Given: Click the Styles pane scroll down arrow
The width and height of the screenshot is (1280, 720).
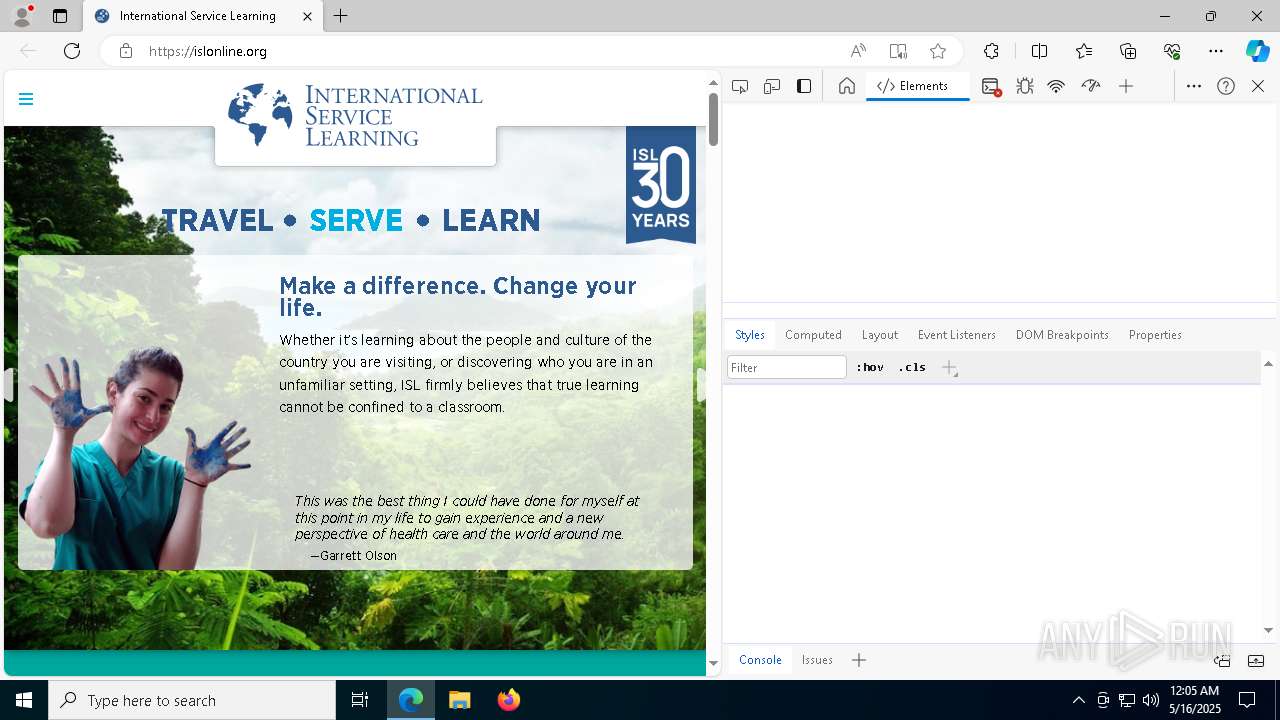Looking at the screenshot, I should pos(1268,630).
